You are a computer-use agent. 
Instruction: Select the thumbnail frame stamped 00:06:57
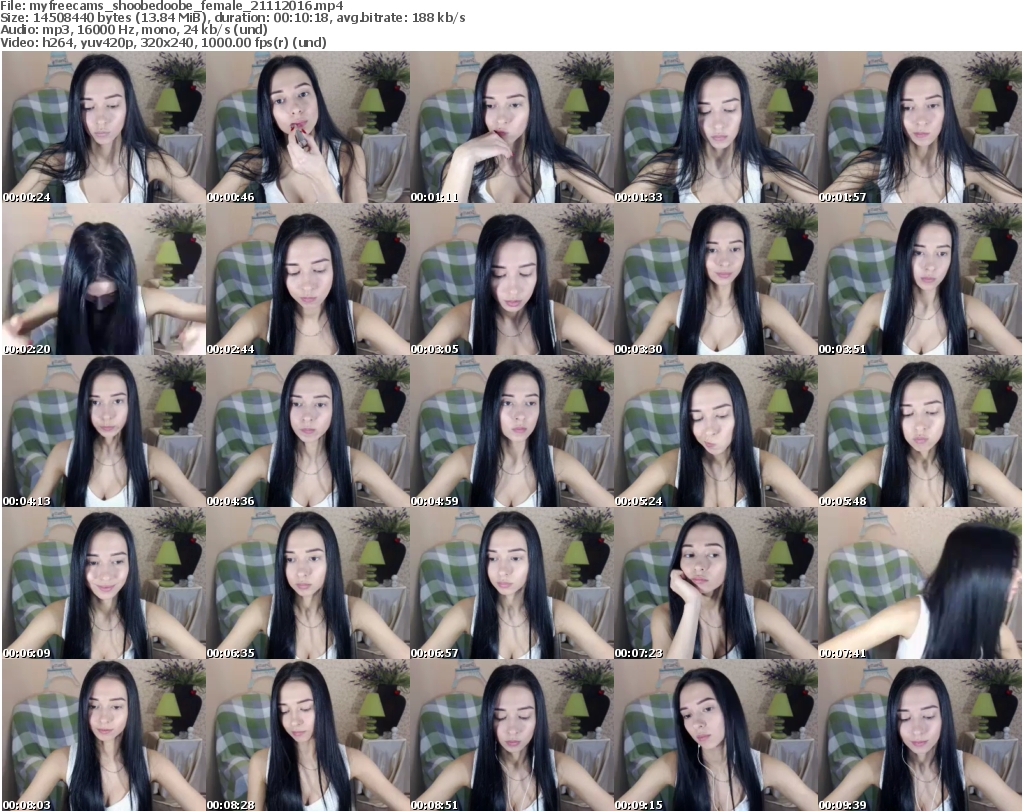(x=512, y=583)
